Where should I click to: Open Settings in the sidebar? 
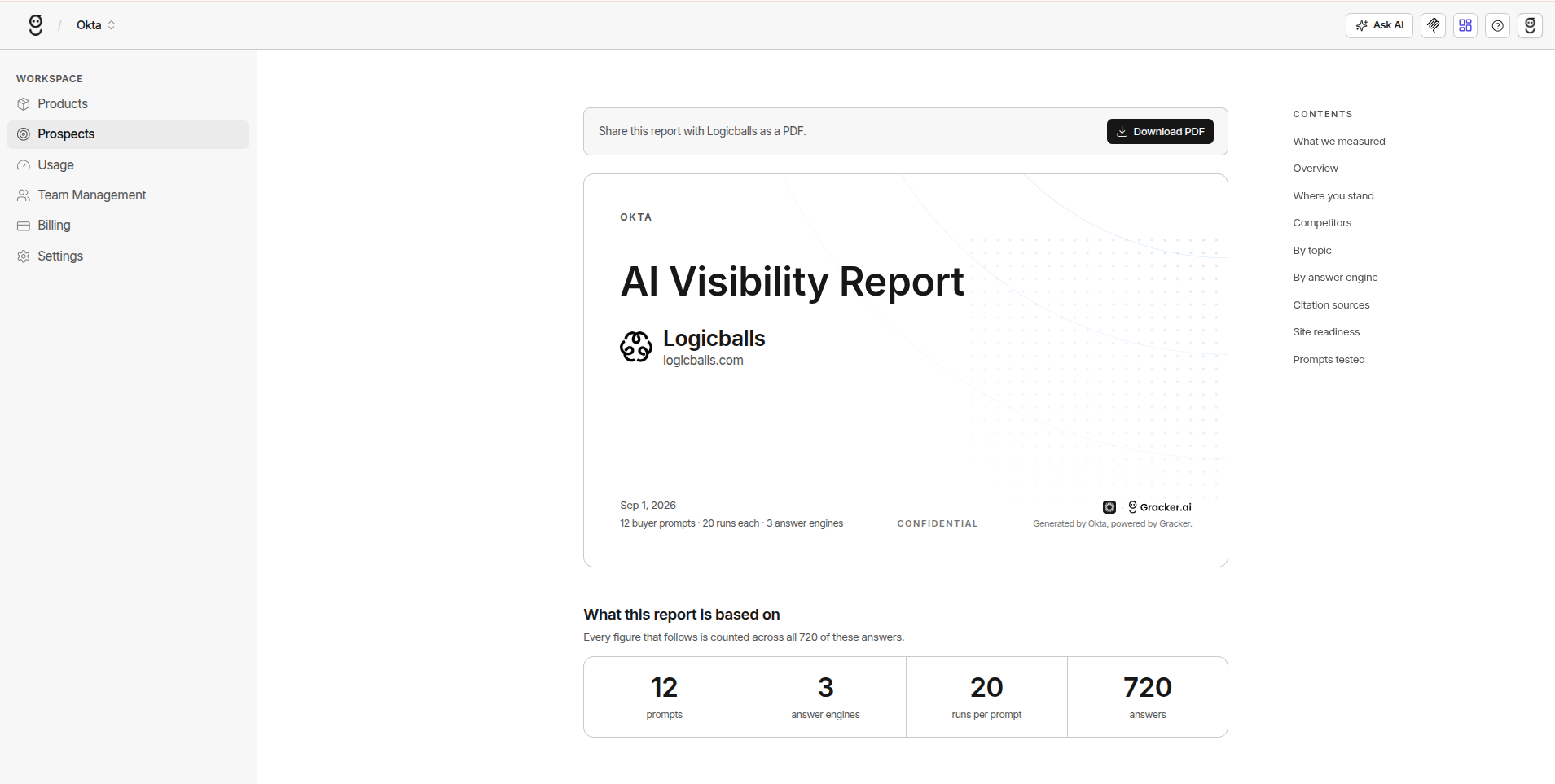pyautogui.click(x=129, y=256)
